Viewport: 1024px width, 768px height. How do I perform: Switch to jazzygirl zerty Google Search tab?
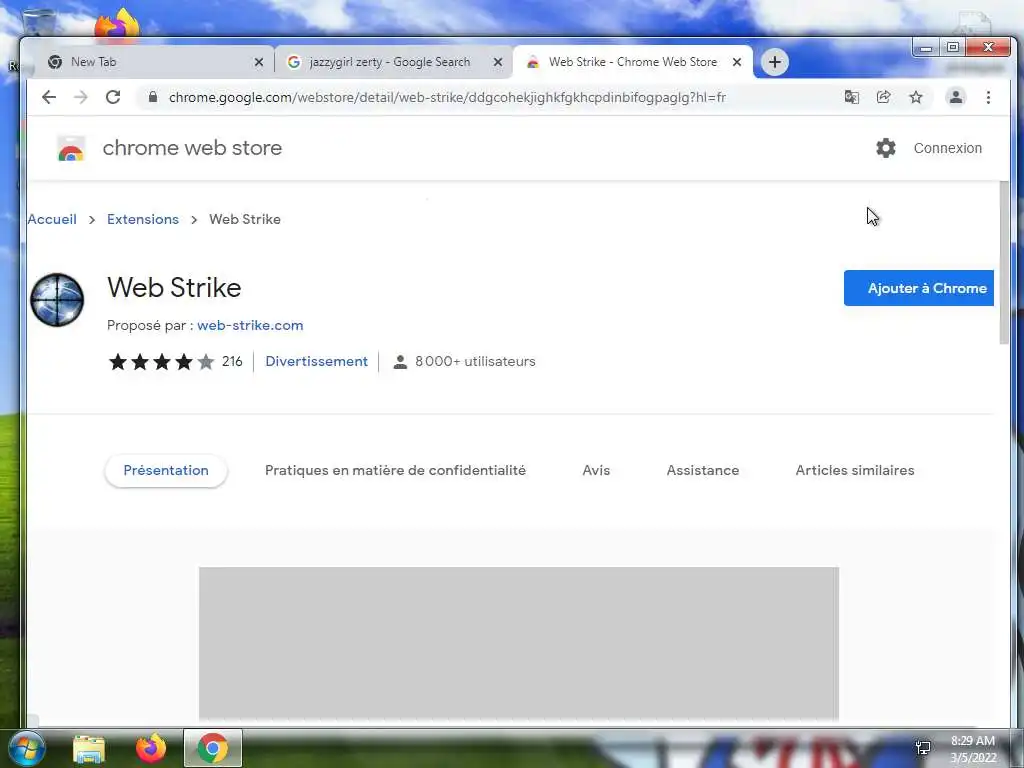(394, 62)
